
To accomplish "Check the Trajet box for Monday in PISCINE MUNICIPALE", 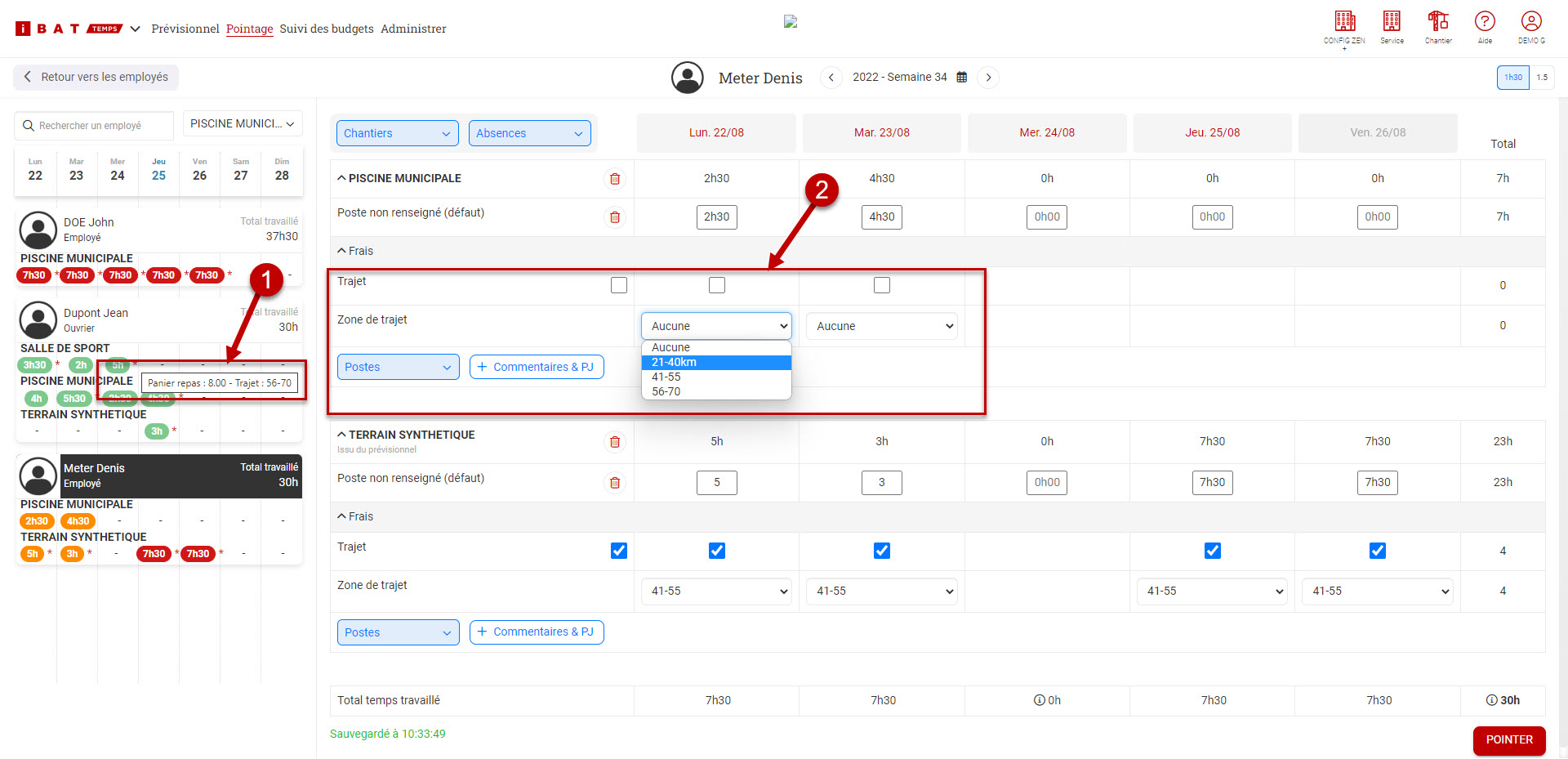I will pyautogui.click(x=717, y=285).
